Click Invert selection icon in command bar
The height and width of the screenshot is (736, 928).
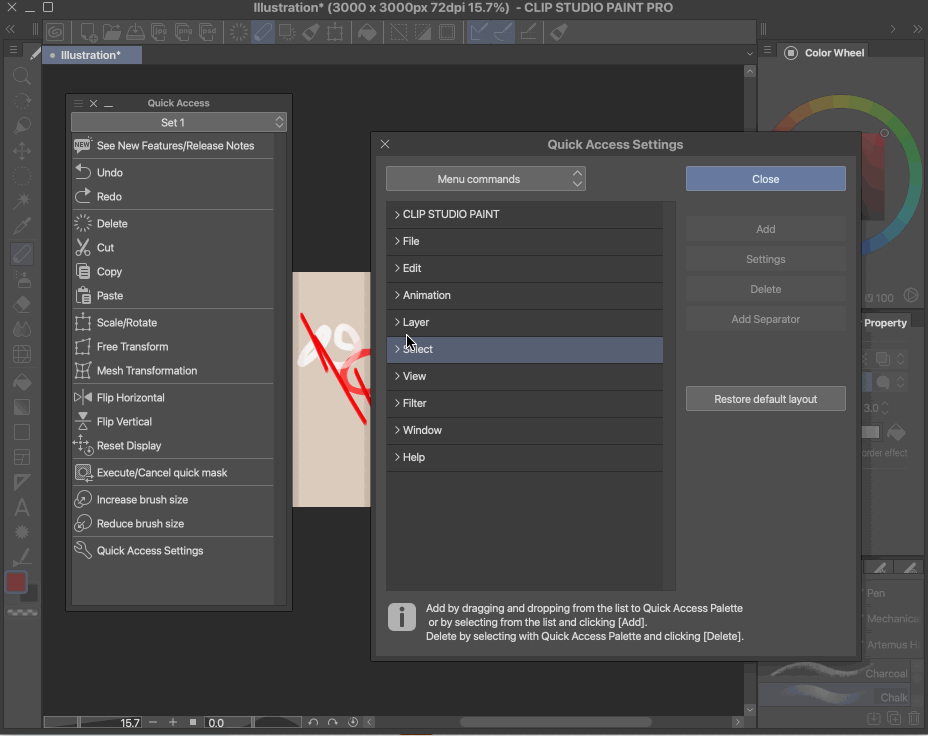point(423,31)
